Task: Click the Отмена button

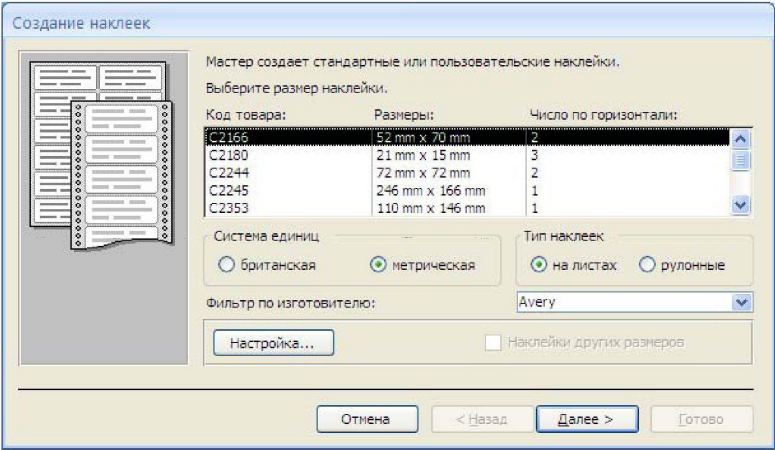Action: [367, 419]
